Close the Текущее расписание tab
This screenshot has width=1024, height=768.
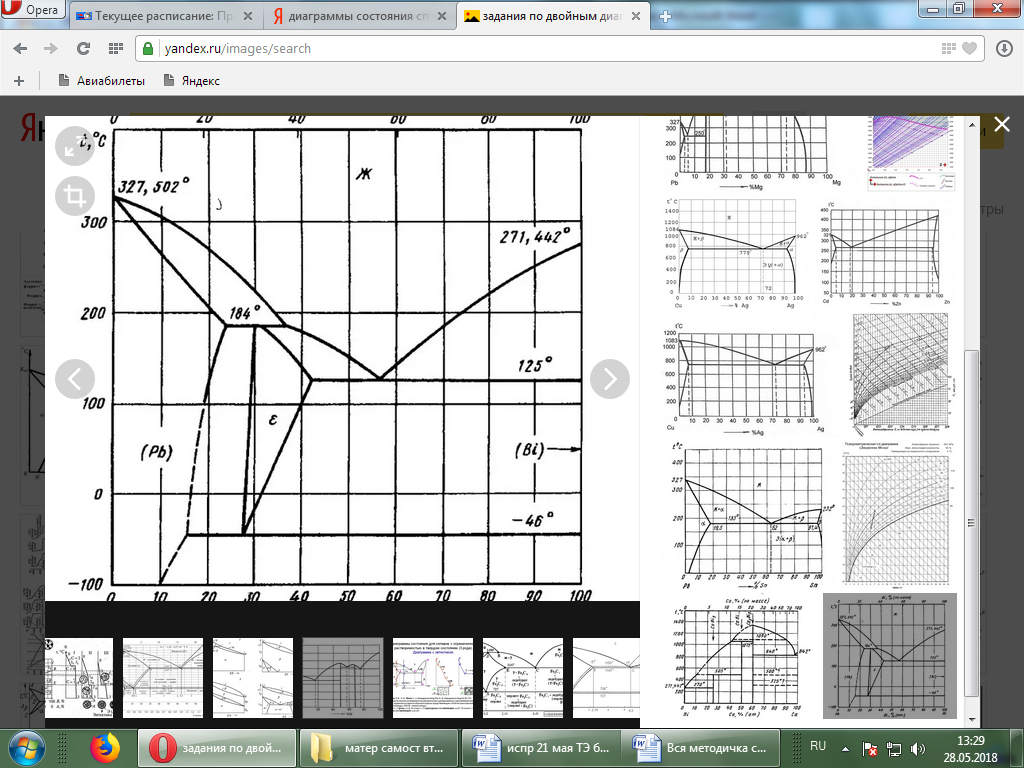click(248, 16)
